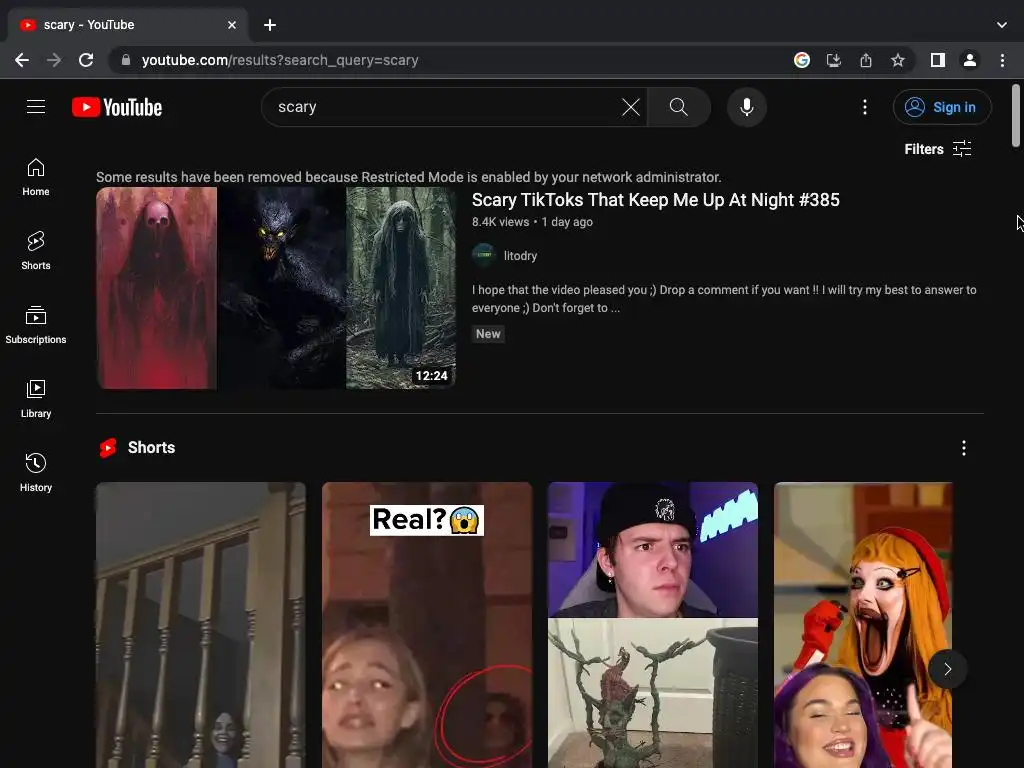Screen dimensions: 1024x768
Task: Toggle the browser side panel
Action: click(938, 60)
